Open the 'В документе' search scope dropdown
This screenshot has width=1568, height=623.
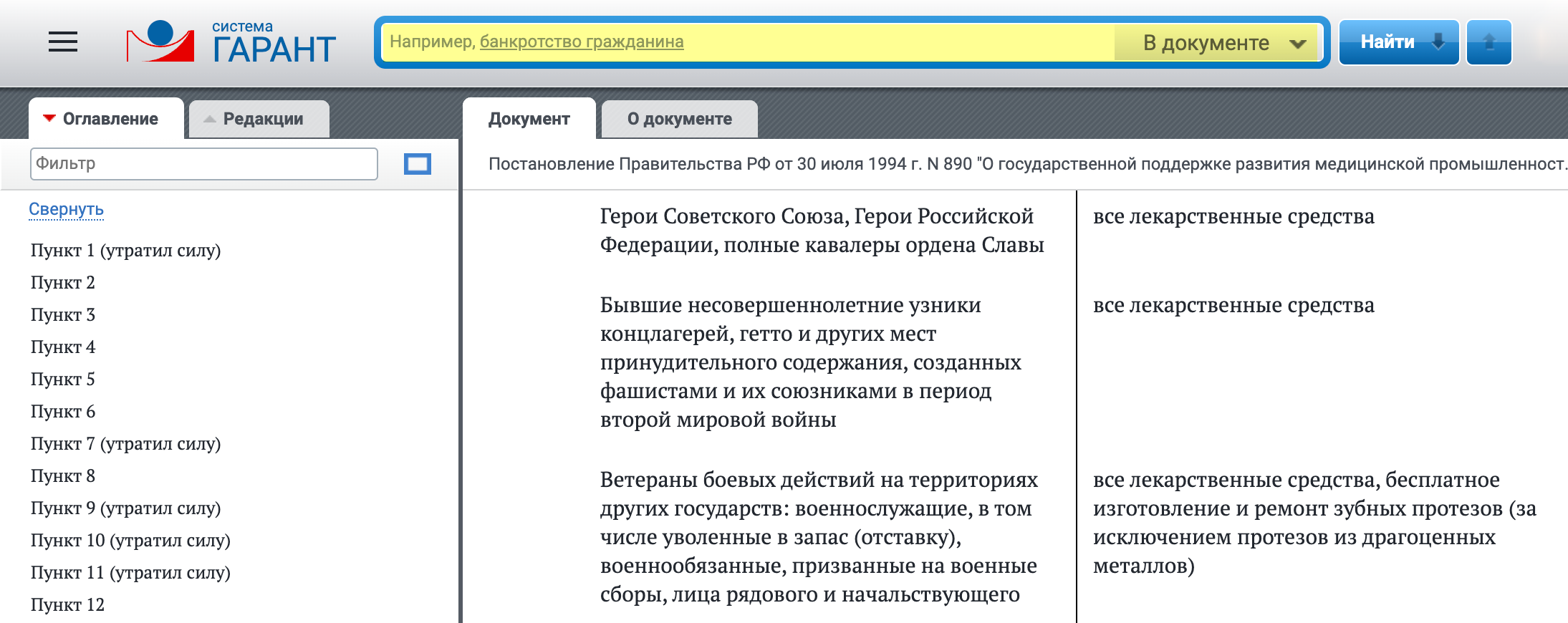(x=1218, y=43)
